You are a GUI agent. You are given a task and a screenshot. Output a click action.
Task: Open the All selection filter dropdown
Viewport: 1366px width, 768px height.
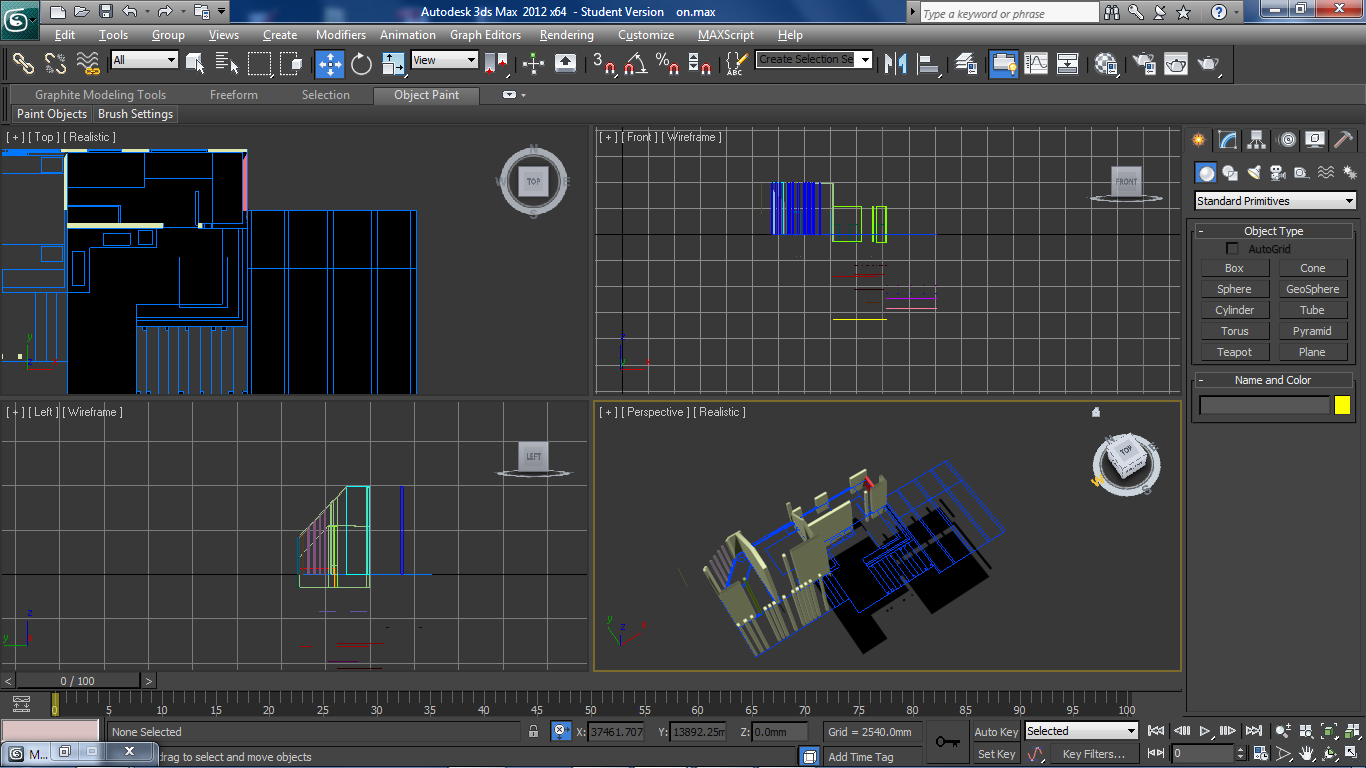pos(143,60)
